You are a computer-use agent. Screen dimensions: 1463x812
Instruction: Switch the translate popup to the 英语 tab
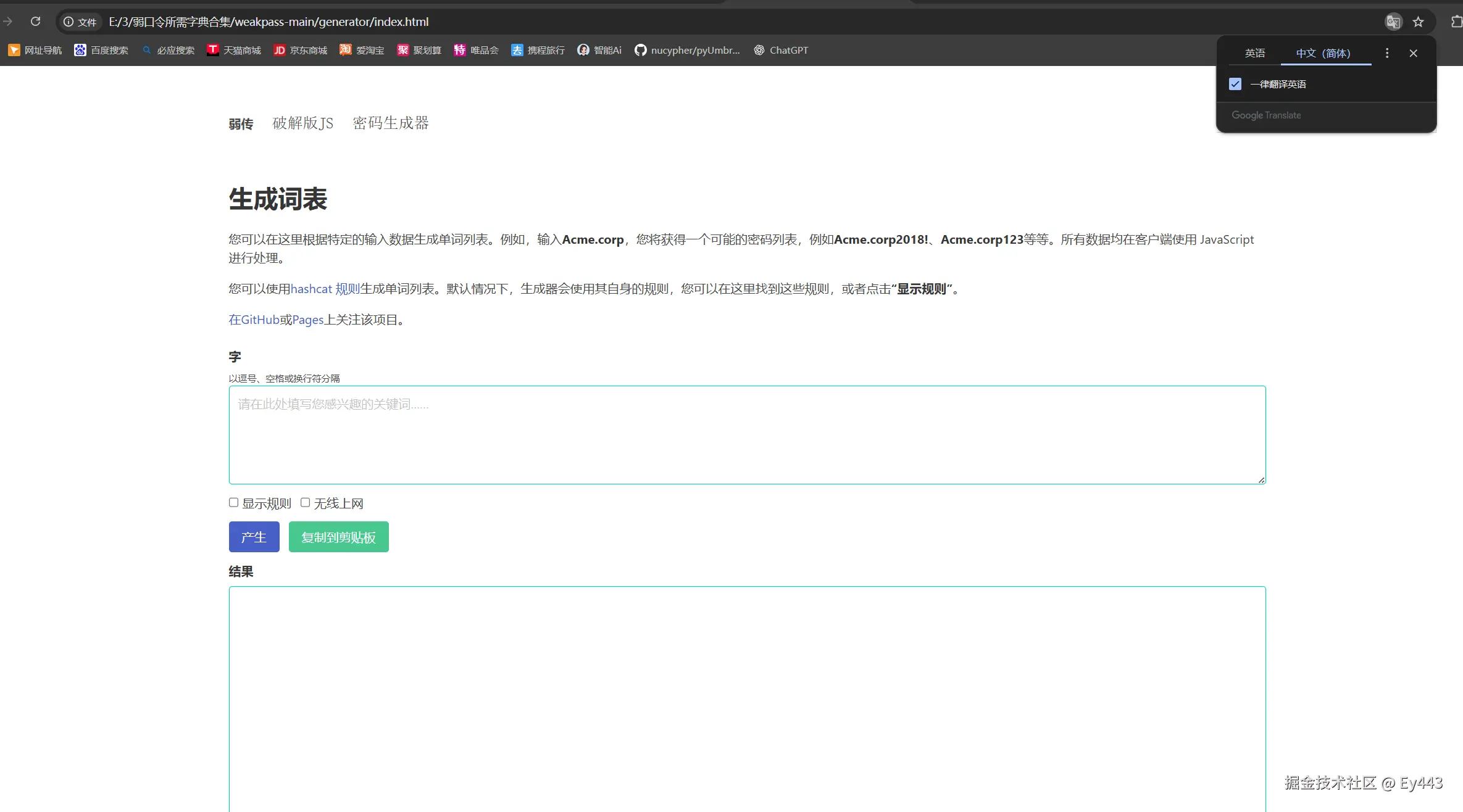(x=1254, y=53)
